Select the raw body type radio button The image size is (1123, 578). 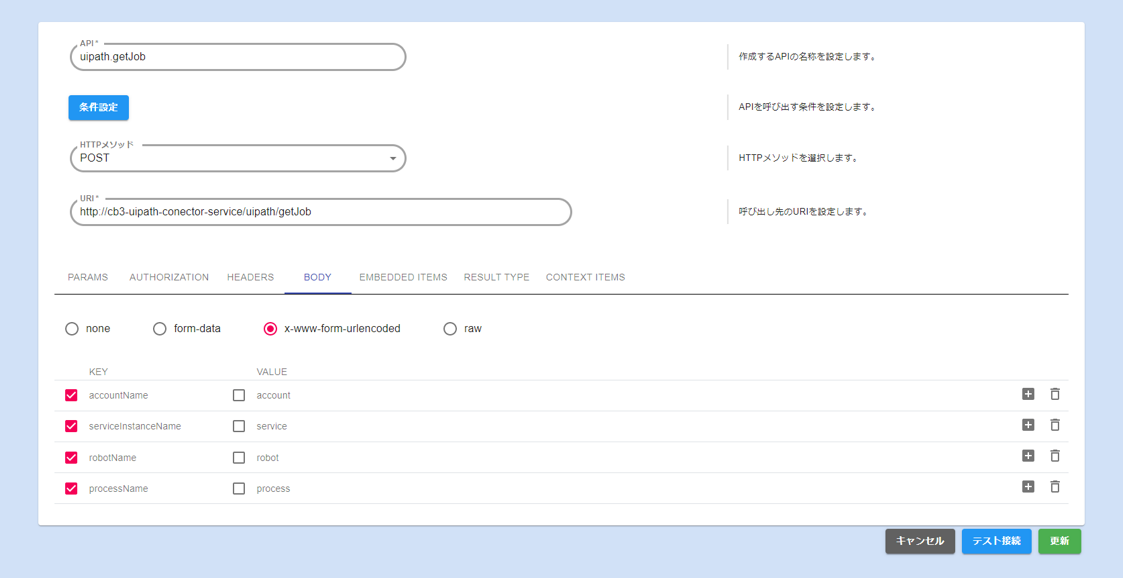[x=450, y=328]
